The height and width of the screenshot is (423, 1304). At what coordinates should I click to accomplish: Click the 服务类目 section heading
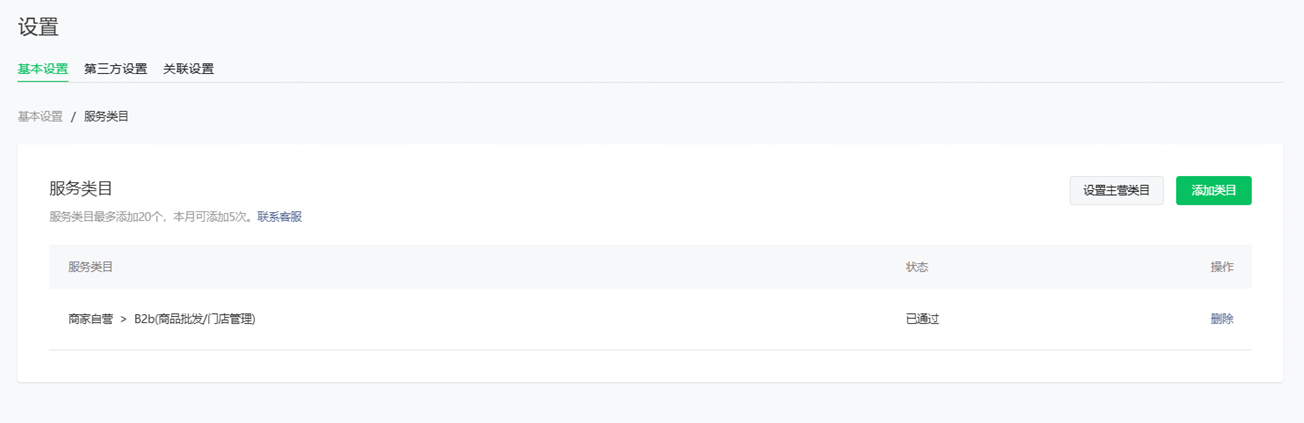pos(81,188)
